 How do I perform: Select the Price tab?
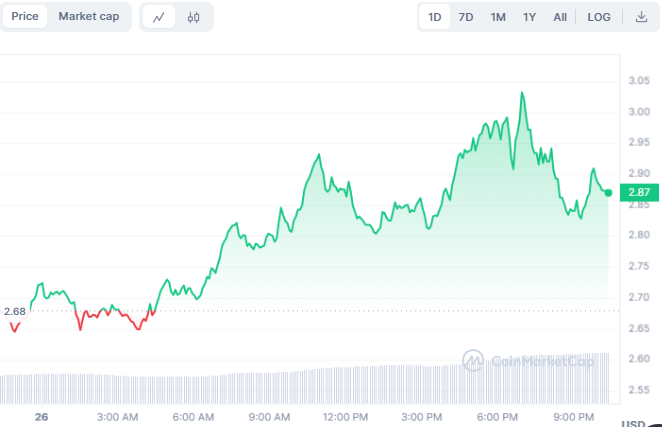(x=25, y=17)
